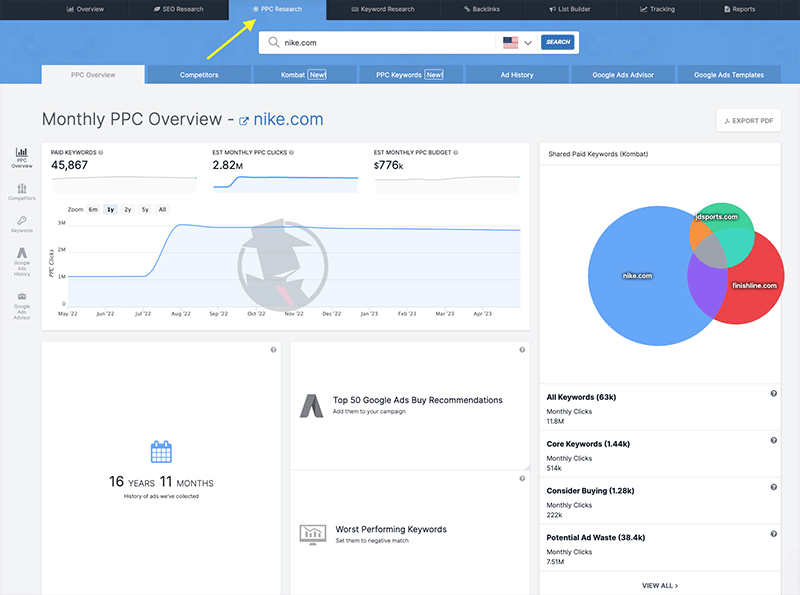Click finishline.com red circle in Venn

point(755,286)
